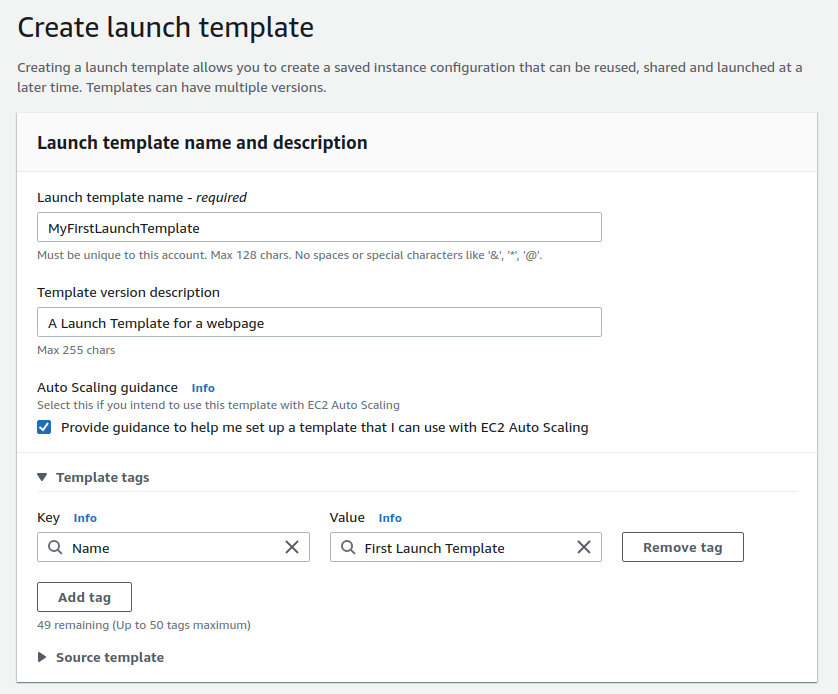Expand the Source template section

tap(42, 657)
